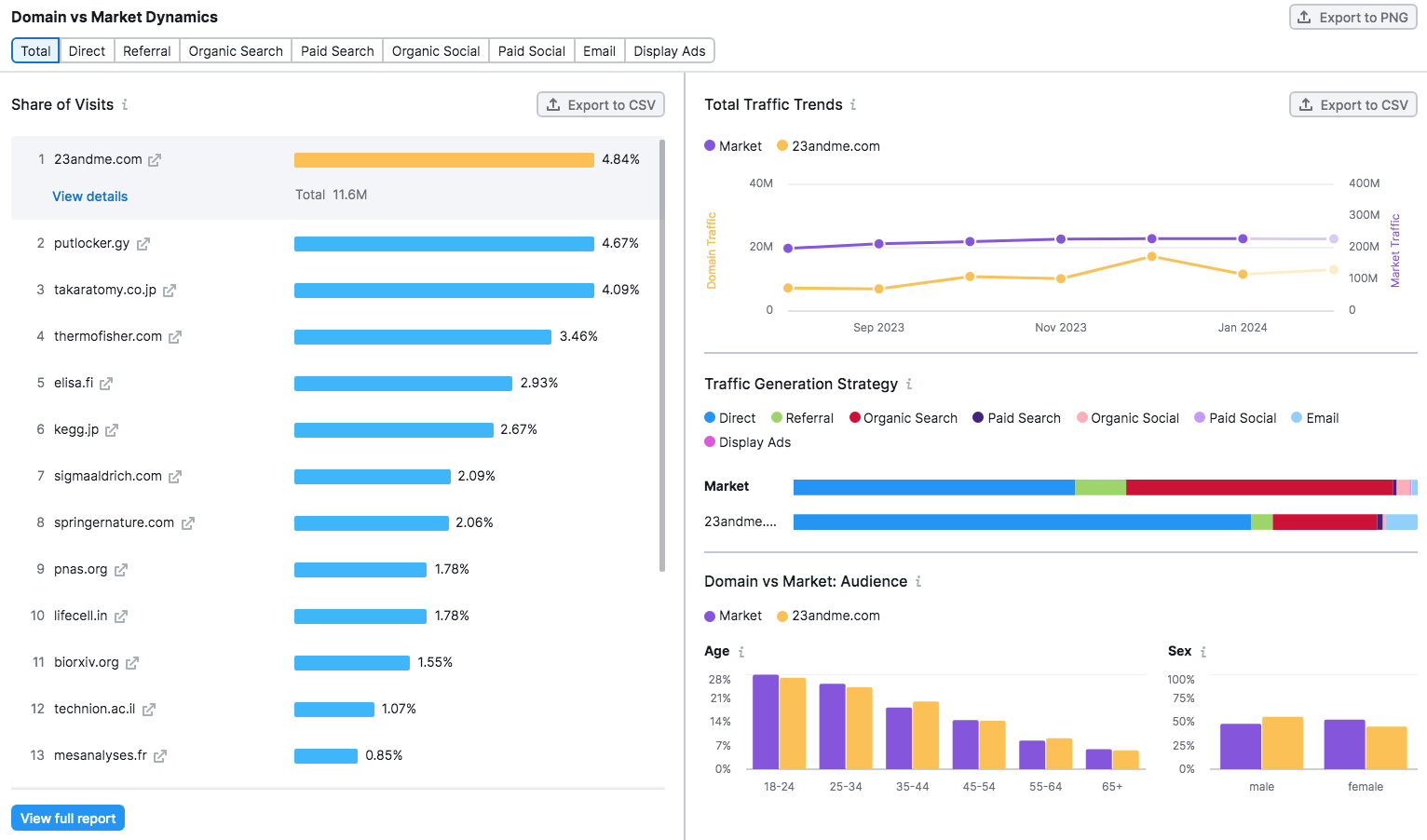Click the Nov 2023 Market trend data point
Image resolution: width=1427 pixels, height=840 pixels.
coord(1061,239)
